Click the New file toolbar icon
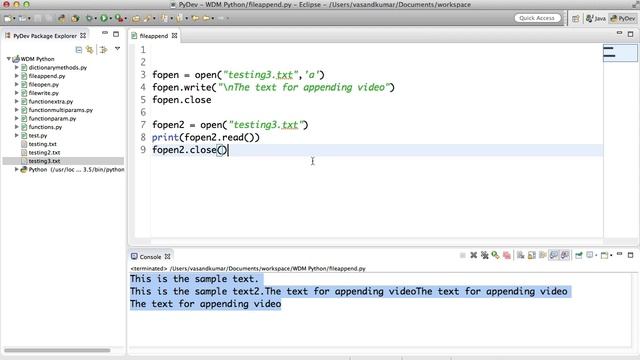Screen dimensions: 640x360 click(8, 18)
